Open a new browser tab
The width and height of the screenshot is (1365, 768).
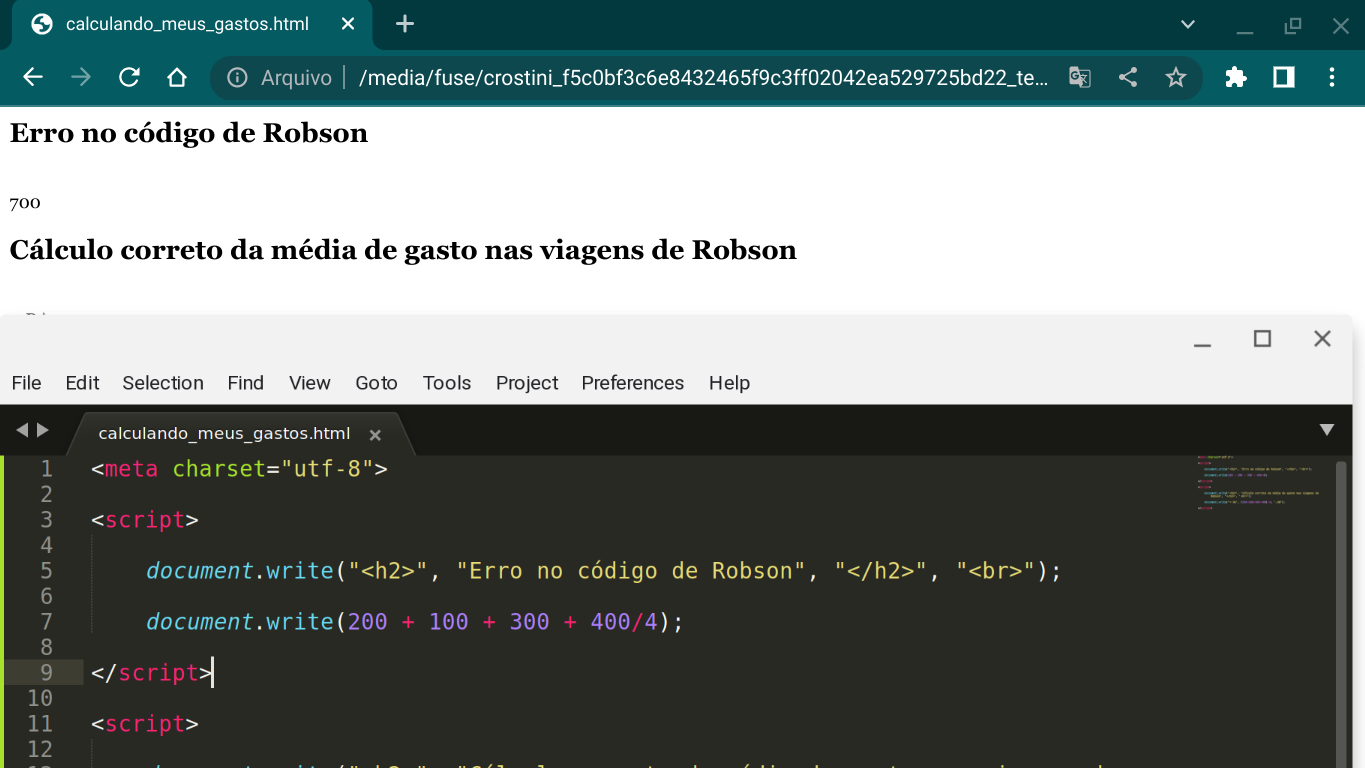pos(405,24)
